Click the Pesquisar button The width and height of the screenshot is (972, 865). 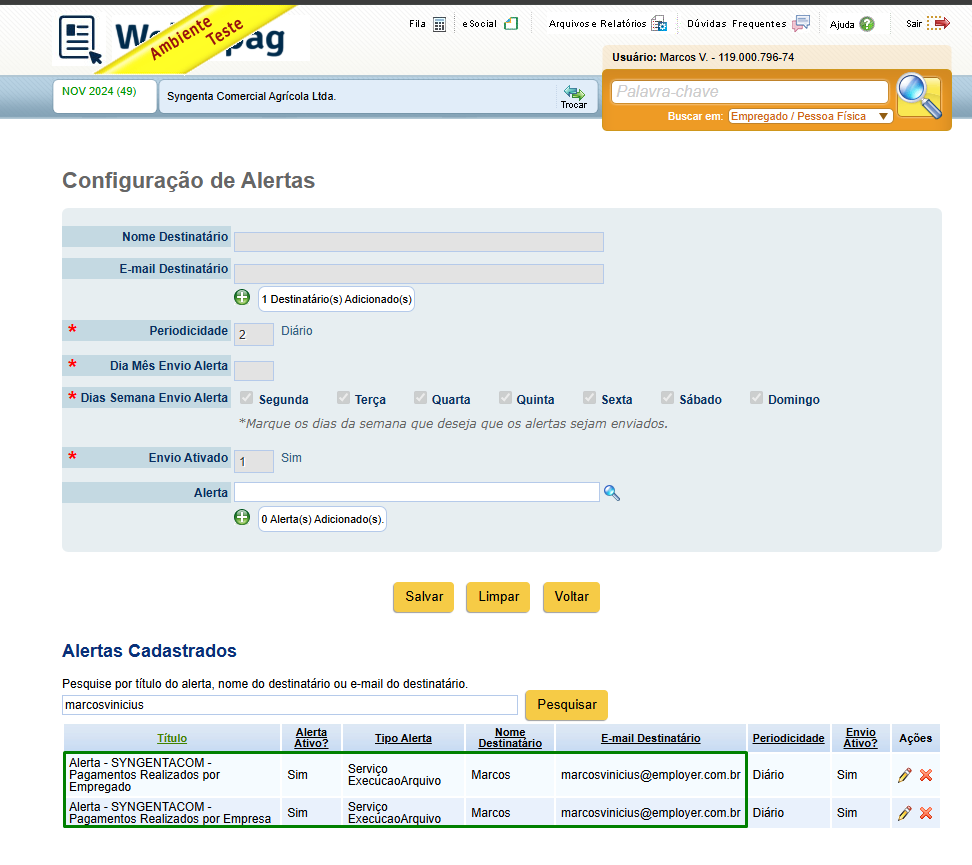click(567, 705)
